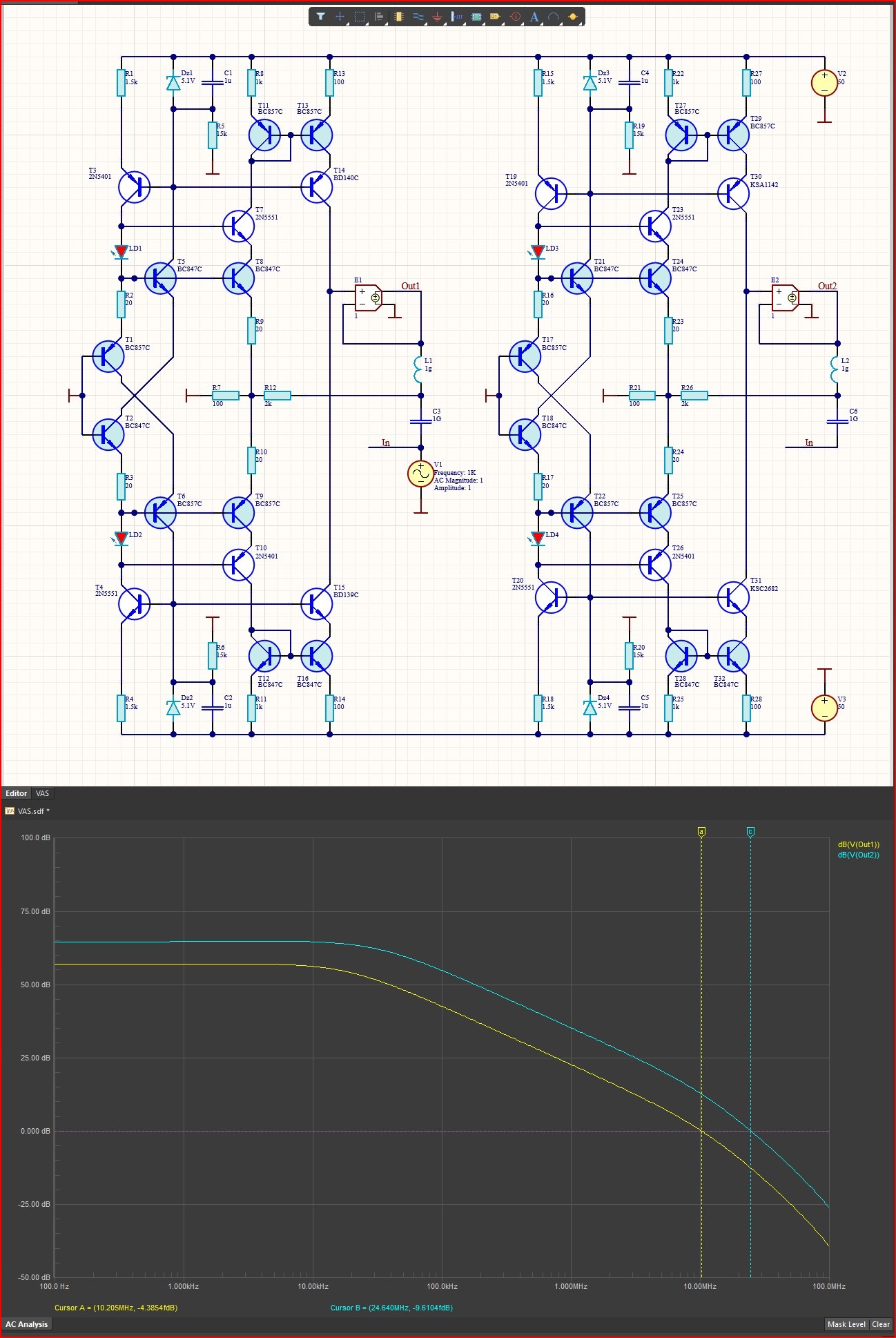Screen dimensions: 896x1338
Task: Select the Place Arc drawing tool
Action: pyautogui.click(x=554, y=17)
